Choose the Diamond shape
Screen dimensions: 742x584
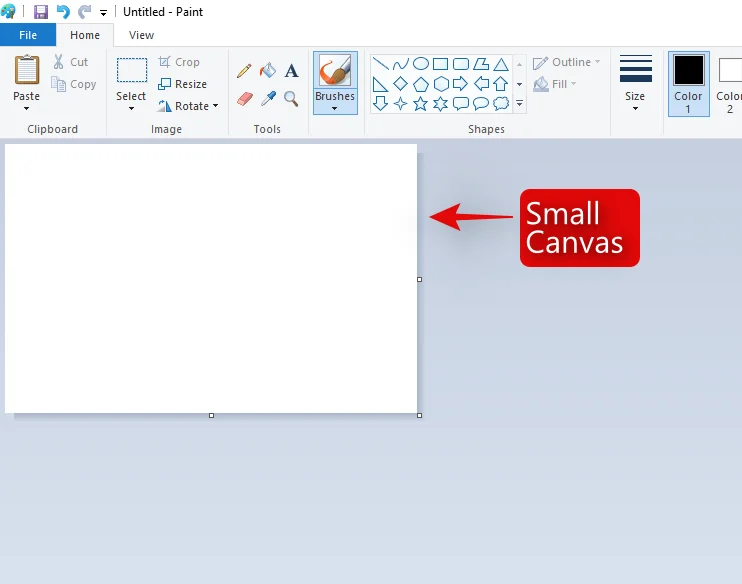[400, 84]
